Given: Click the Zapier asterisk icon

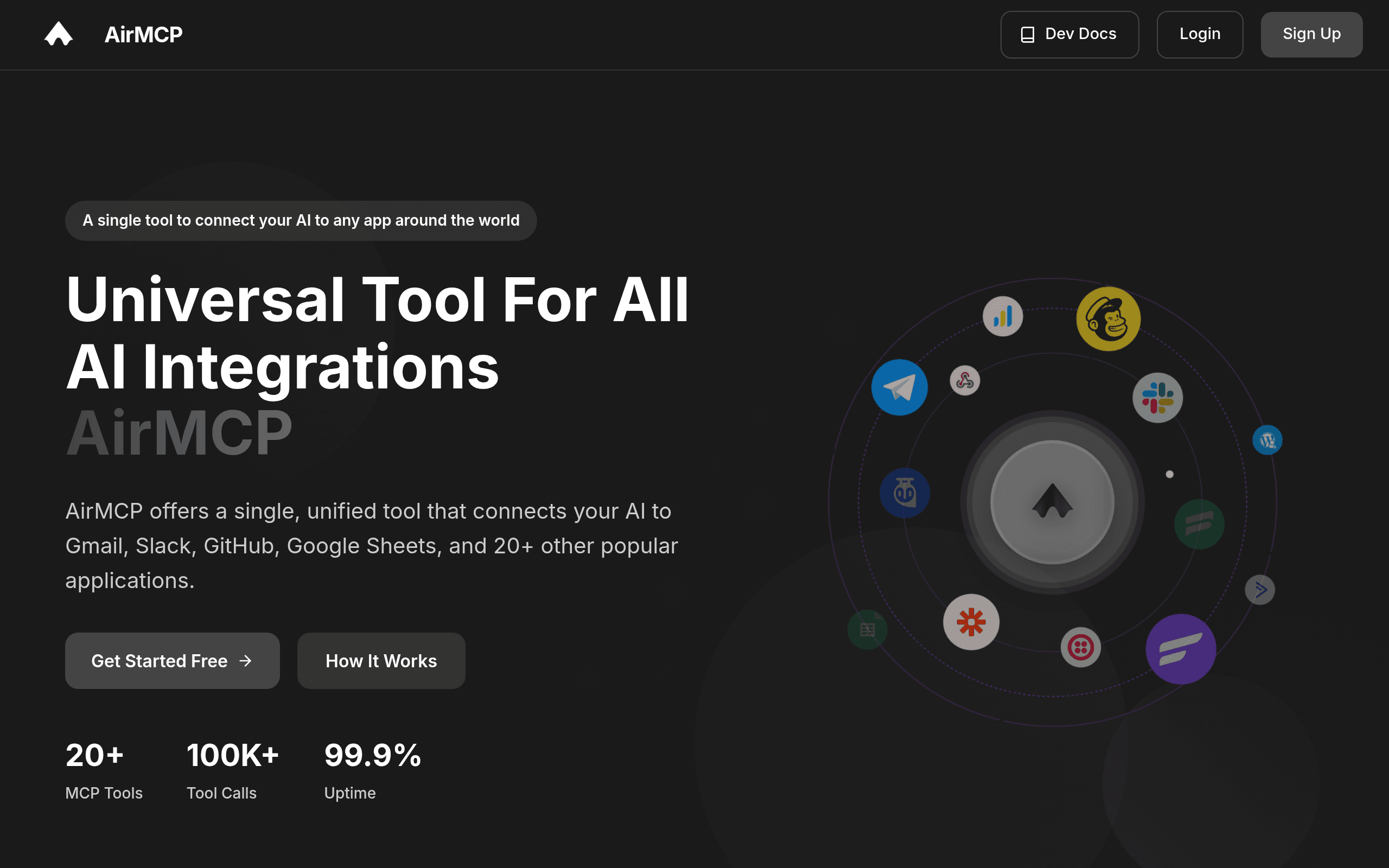Looking at the screenshot, I should [971, 622].
